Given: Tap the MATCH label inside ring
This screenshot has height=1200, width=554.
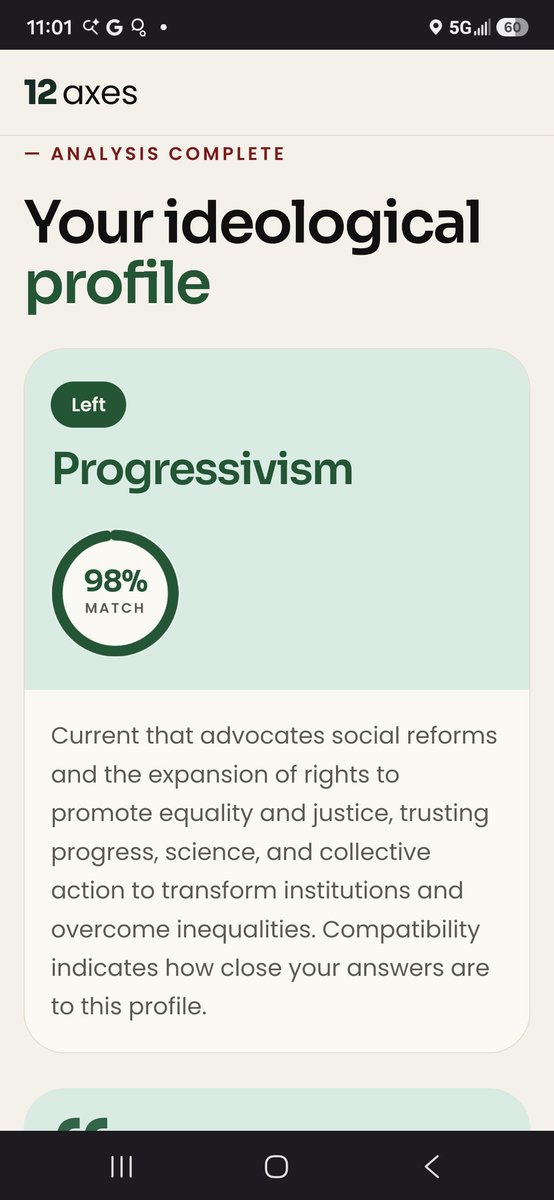Looking at the screenshot, I should [115, 608].
